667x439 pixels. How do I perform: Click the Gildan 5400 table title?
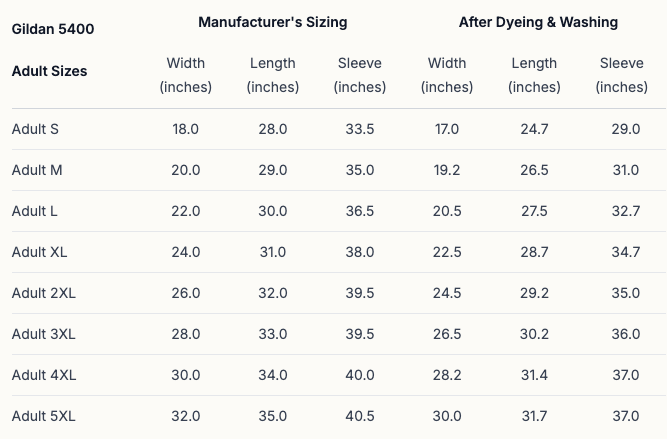point(53,29)
